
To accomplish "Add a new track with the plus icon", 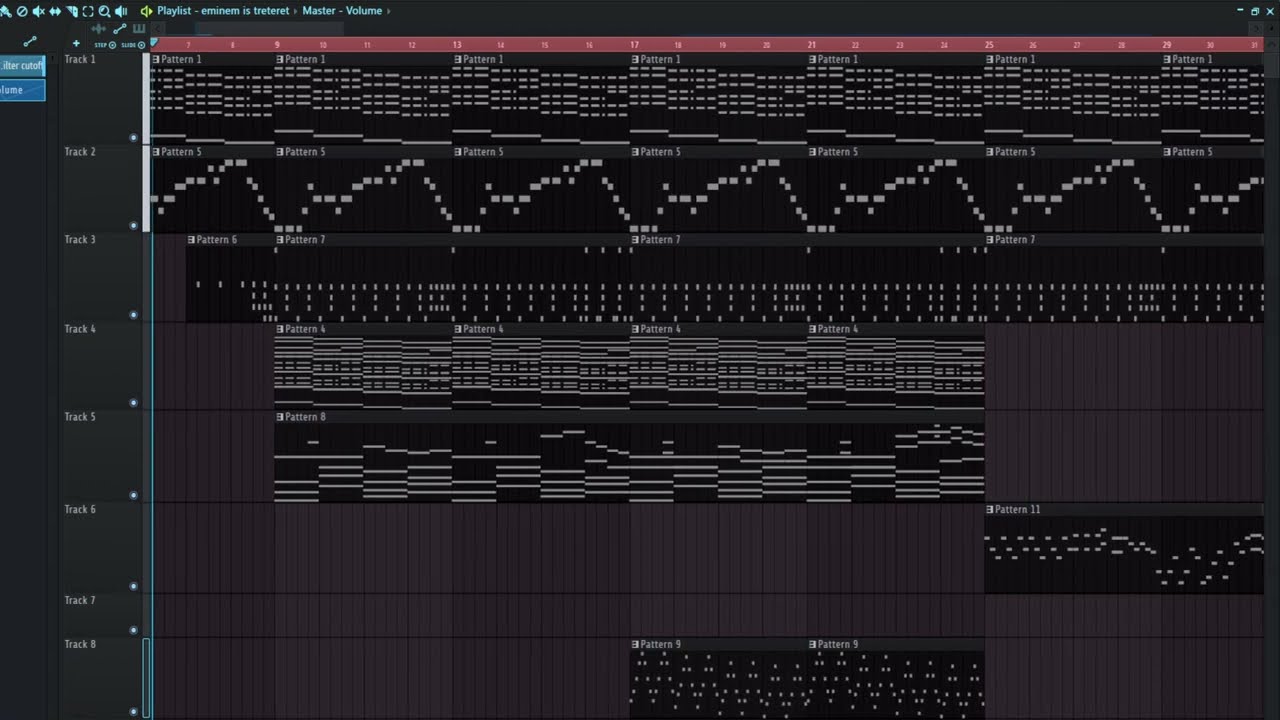I will 76,44.
